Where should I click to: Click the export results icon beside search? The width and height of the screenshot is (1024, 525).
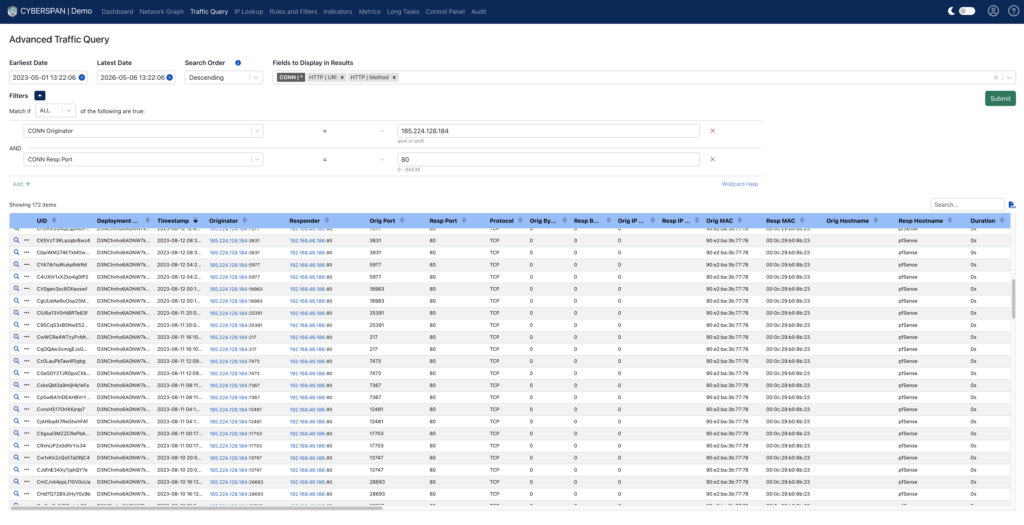pyautogui.click(x=1012, y=205)
